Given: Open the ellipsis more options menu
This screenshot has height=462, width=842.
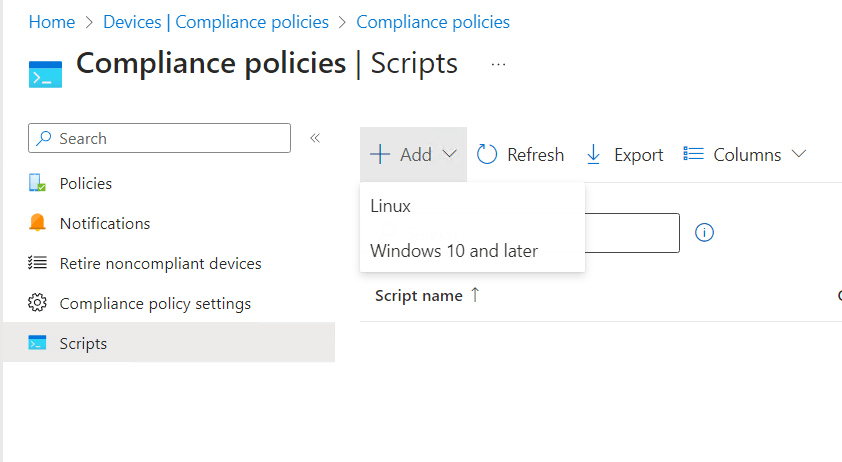Looking at the screenshot, I should point(498,65).
